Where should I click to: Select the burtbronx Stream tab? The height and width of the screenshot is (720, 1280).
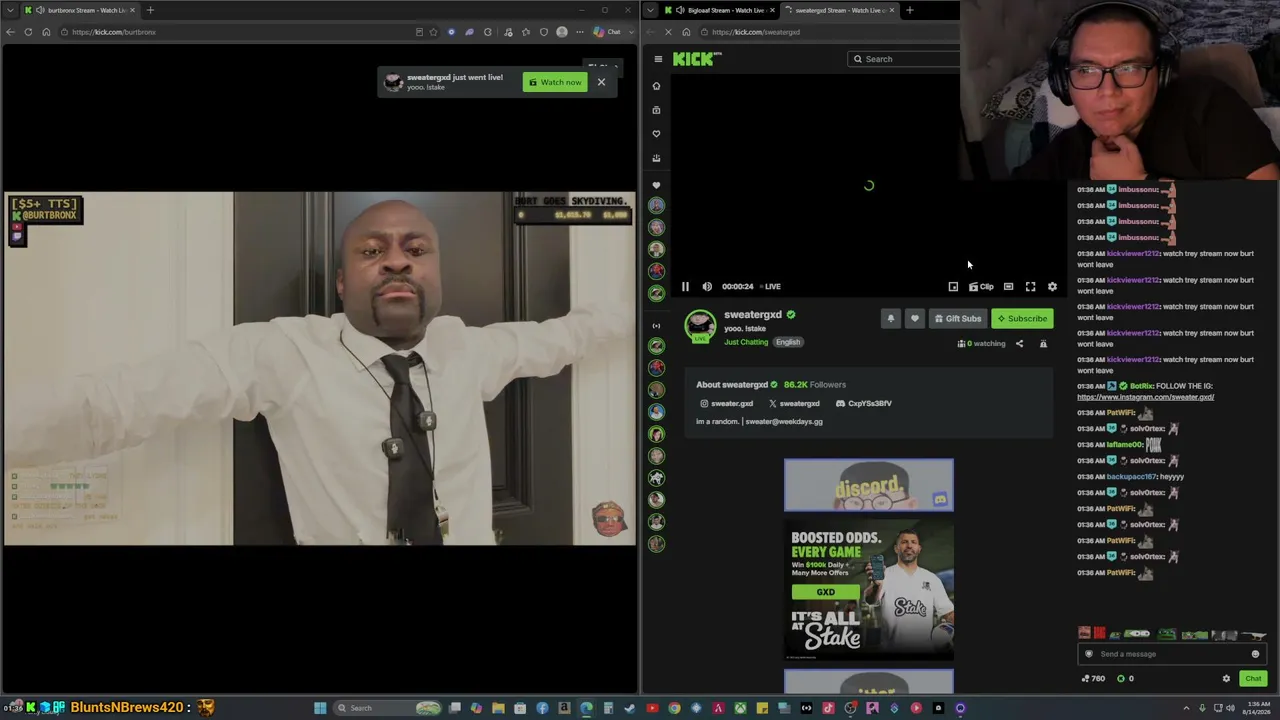tap(78, 10)
